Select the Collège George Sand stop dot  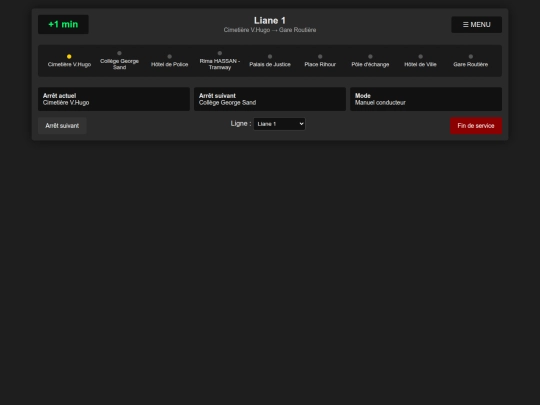pos(119,53)
